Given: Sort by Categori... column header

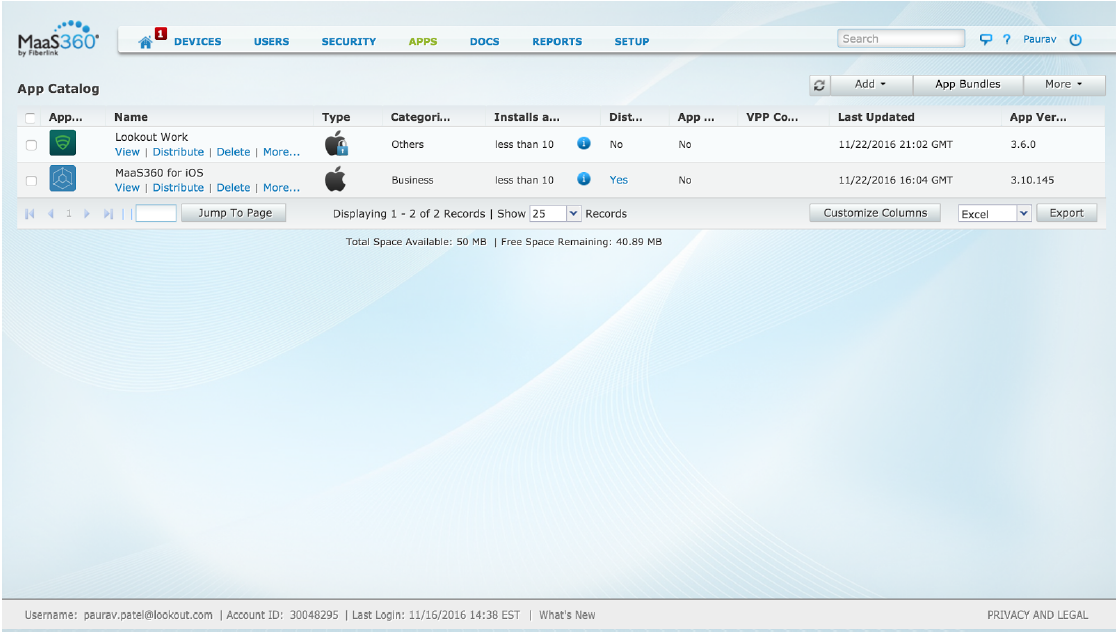Looking at the screenshot, I should click(x=420, y=117).
